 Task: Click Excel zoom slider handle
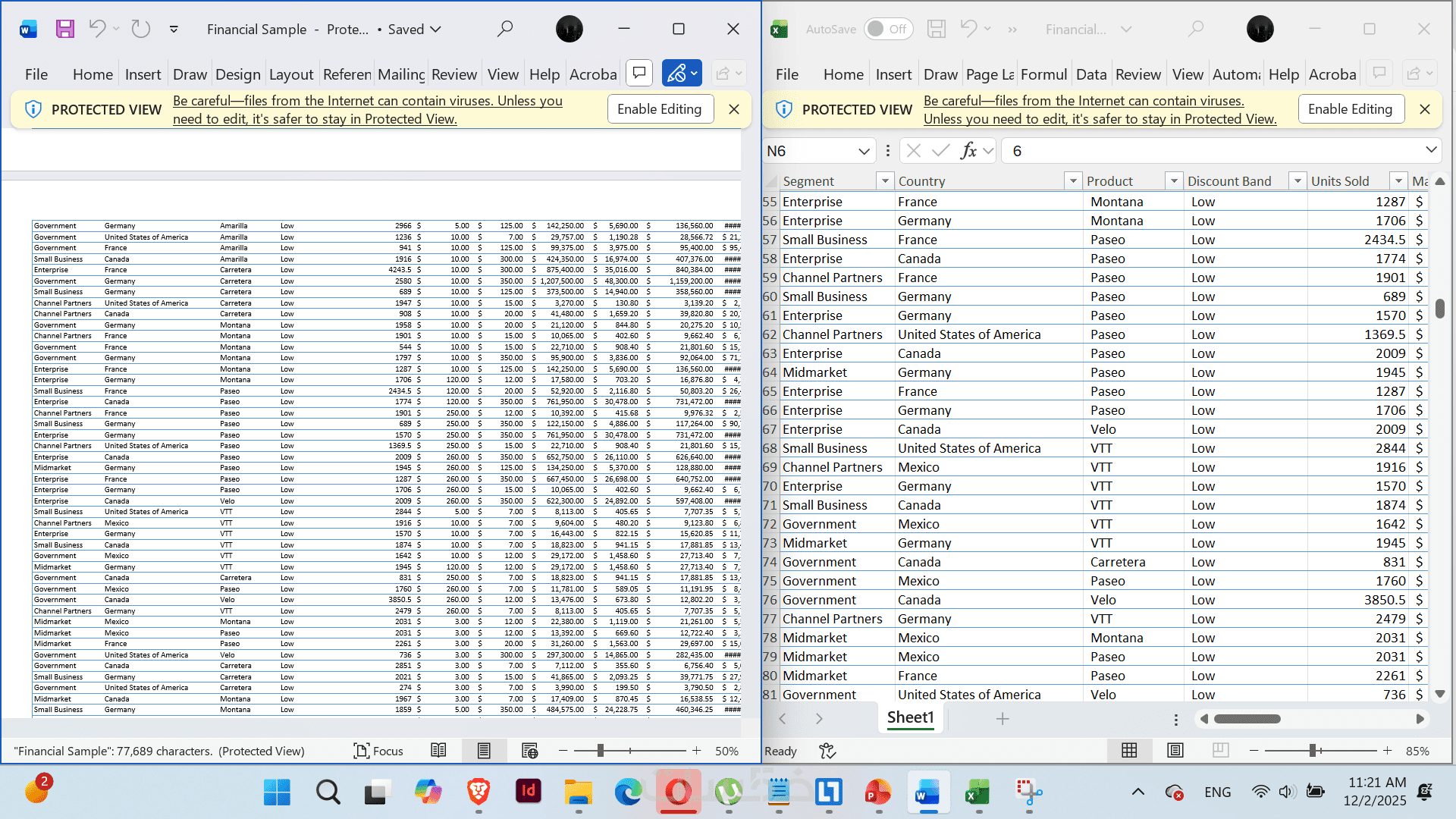point(1313,751)
